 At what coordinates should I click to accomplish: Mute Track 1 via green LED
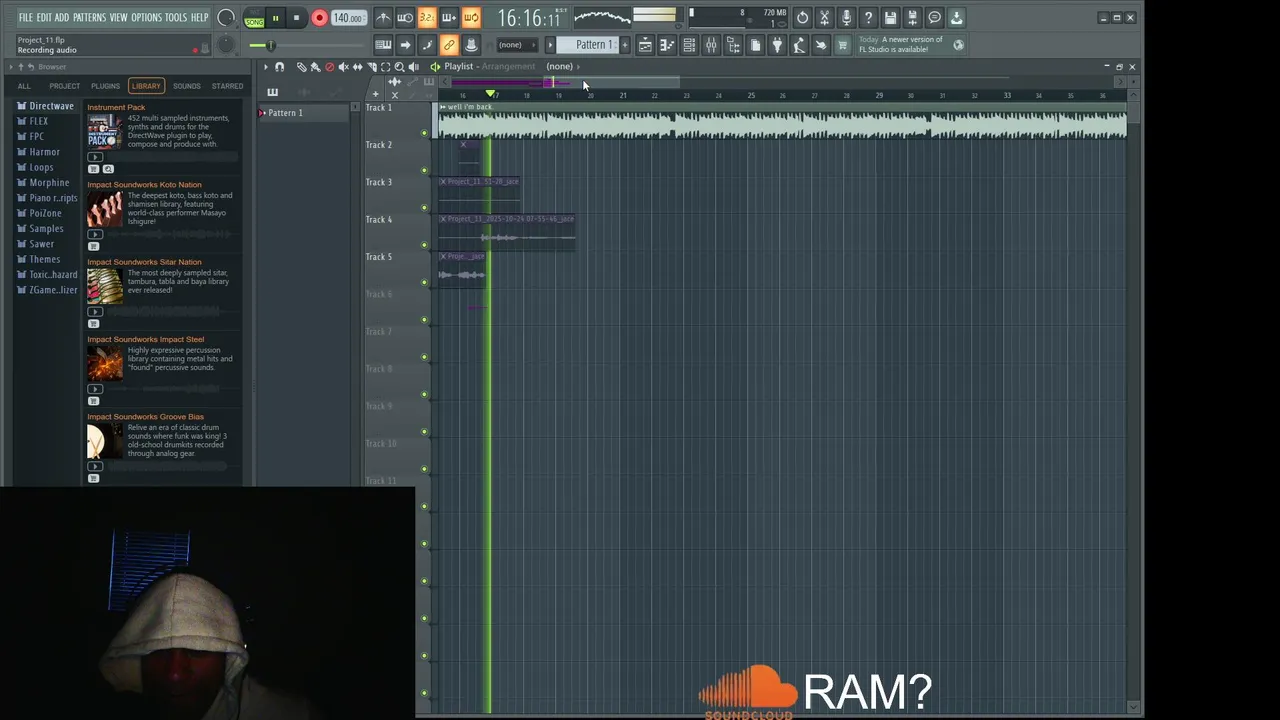424,133
